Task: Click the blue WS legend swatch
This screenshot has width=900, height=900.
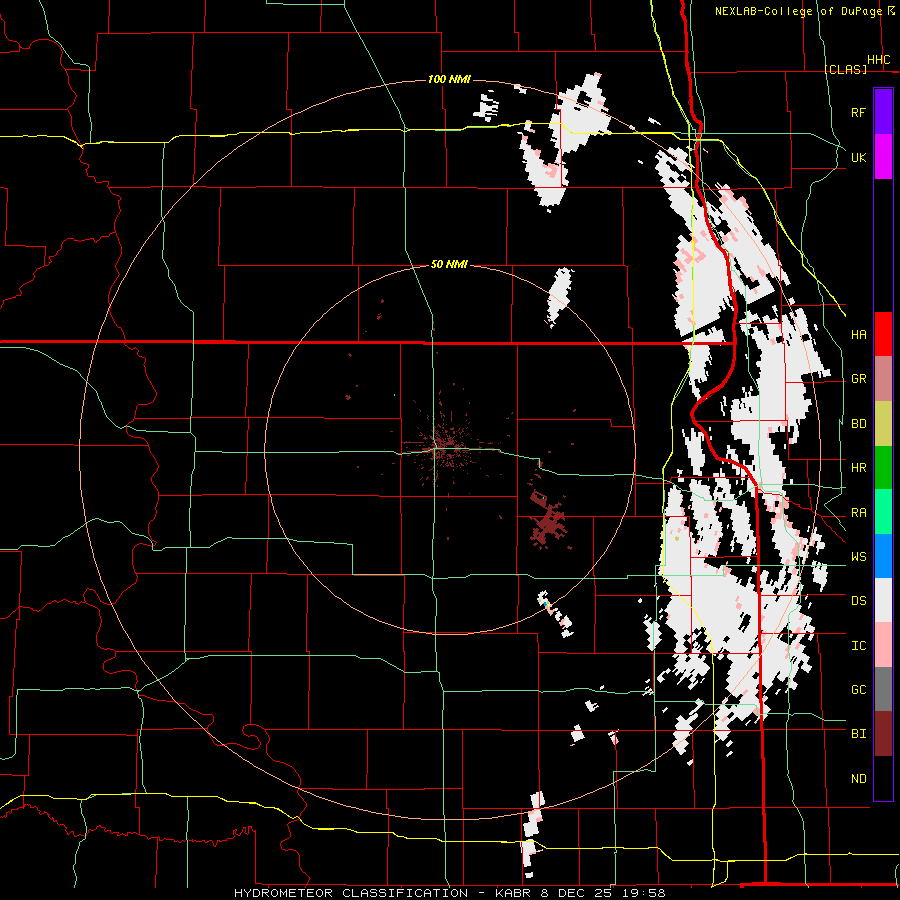Action: coord(883,556)
